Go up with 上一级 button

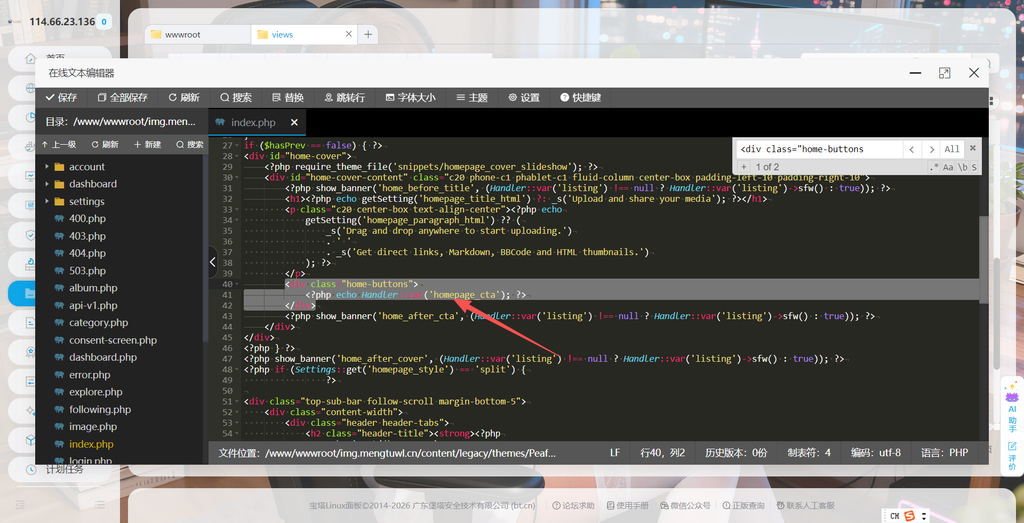point(59,144)
